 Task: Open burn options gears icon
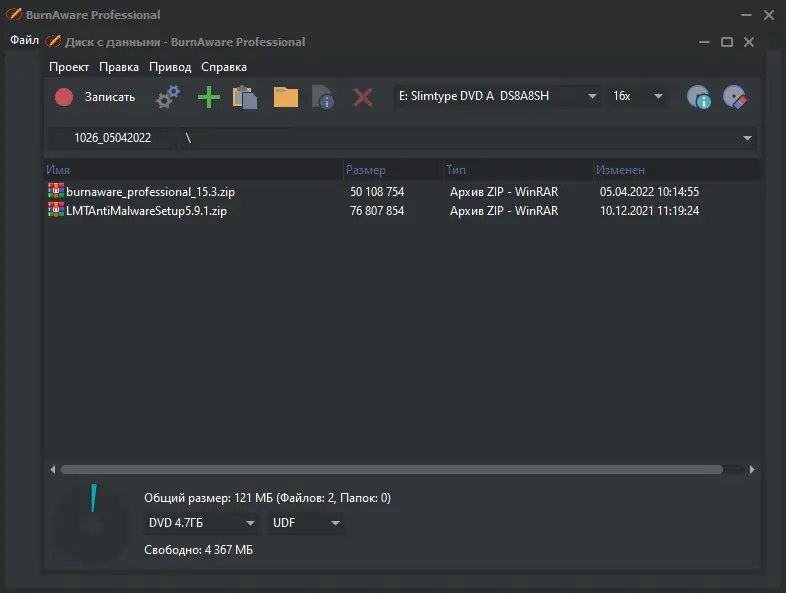(167, 97)
